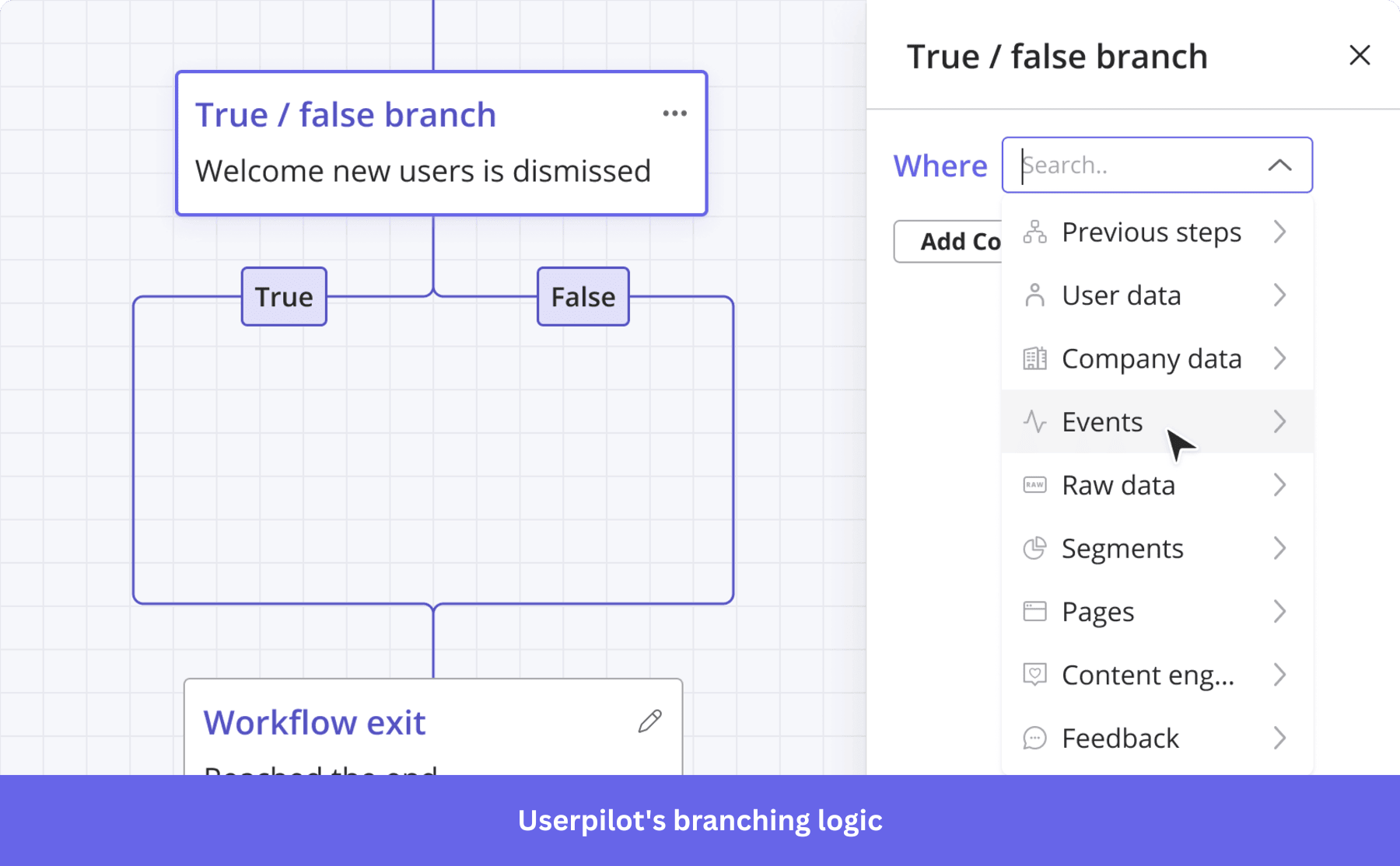Click the Raw data icon
The width and height of the screenshot is (1400, 866).
click(1035, 484)
